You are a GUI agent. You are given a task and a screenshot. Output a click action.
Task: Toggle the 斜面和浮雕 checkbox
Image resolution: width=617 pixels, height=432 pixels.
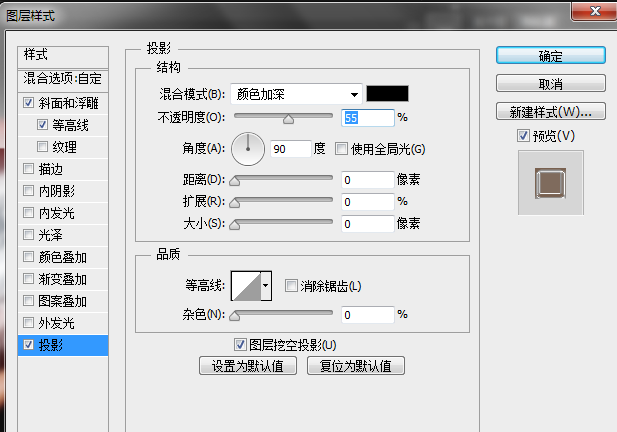click(28, 103)
